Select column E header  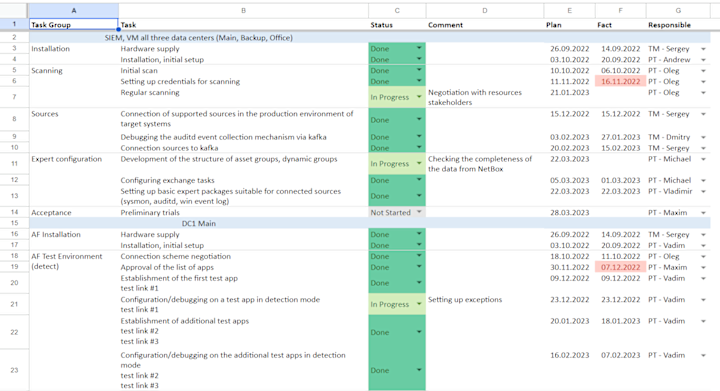click(569, 11)
